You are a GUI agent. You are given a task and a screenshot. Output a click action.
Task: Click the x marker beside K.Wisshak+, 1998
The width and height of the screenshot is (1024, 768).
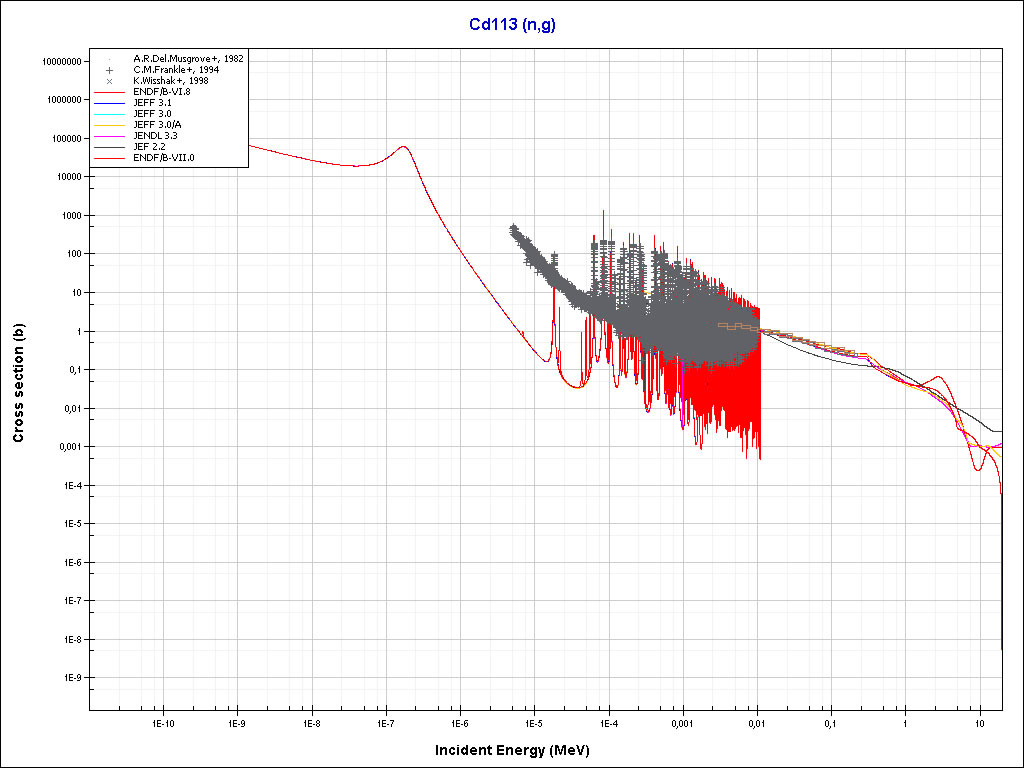pyautogui.click(x=109, y=81)
